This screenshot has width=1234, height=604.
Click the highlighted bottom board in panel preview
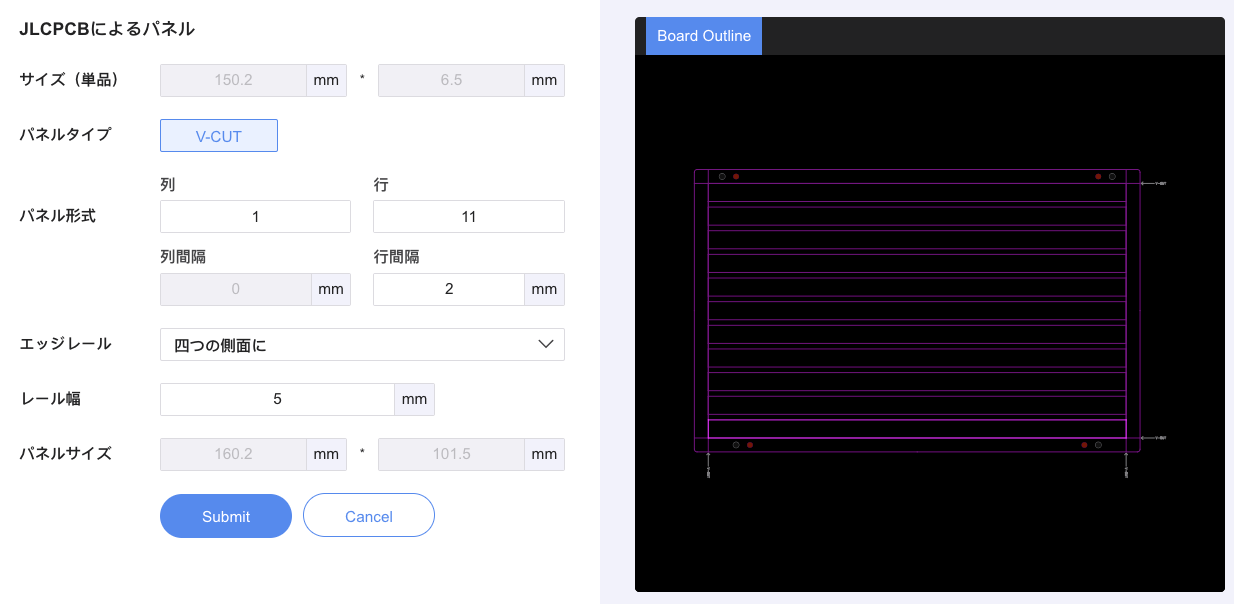point(917,429)
